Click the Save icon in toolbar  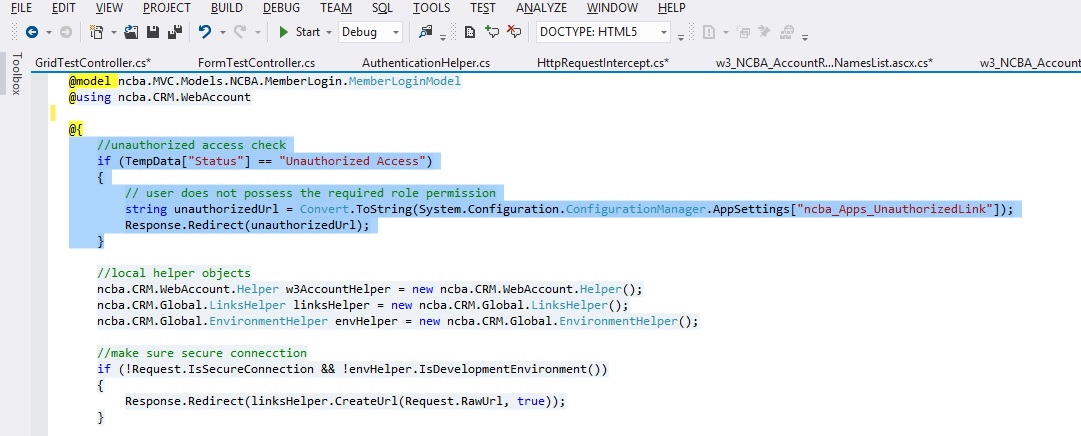click(x=153, y=32)
